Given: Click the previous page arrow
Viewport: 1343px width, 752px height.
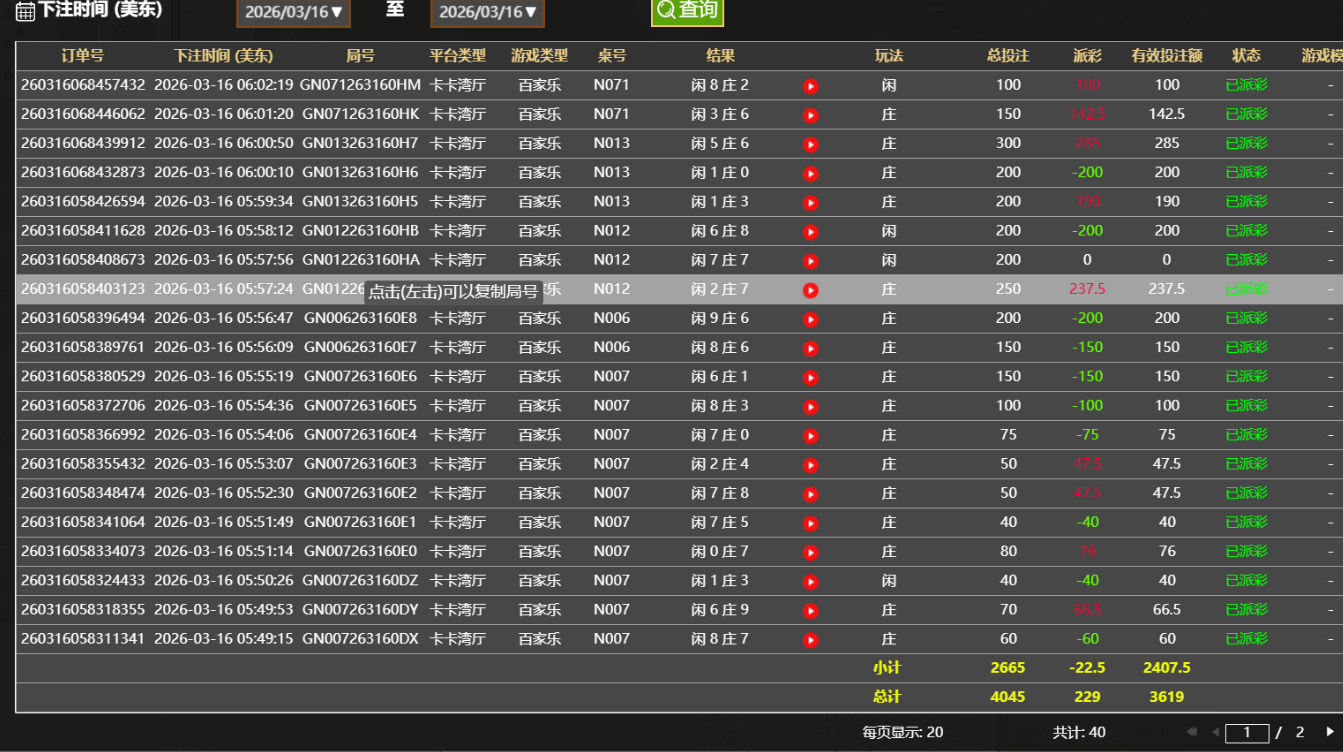Looking at the screenshot, I should [x=1214, y=733].
